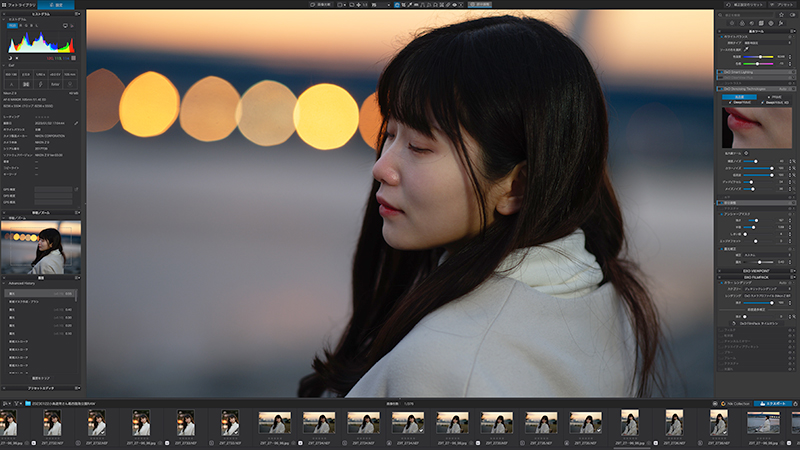
Task: Select the highlighted blue hand/pan tool
Action: (397, 5)
